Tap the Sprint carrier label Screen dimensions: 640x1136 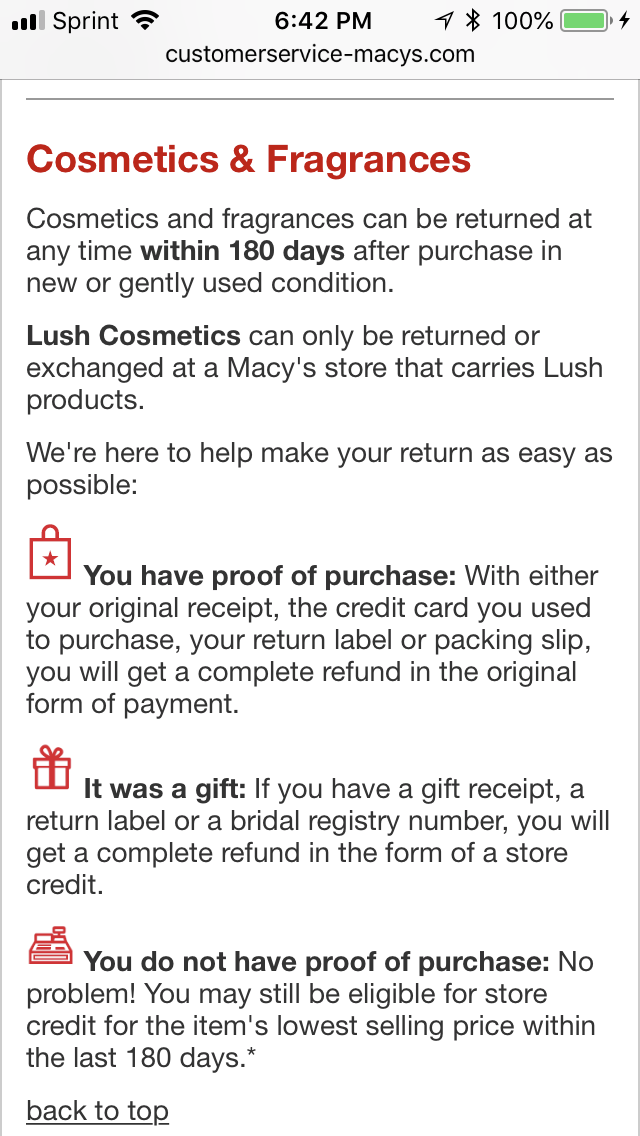tap(86, 22)
